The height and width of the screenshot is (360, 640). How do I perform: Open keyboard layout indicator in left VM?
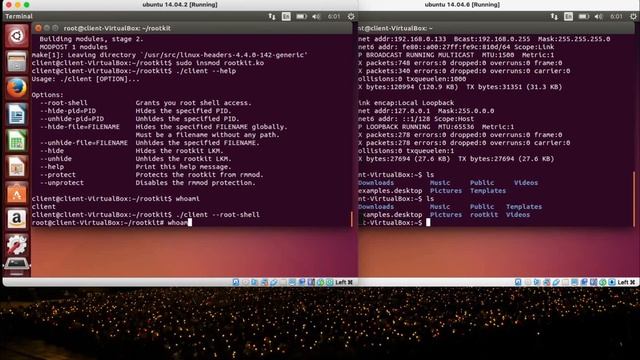[286, 16]
